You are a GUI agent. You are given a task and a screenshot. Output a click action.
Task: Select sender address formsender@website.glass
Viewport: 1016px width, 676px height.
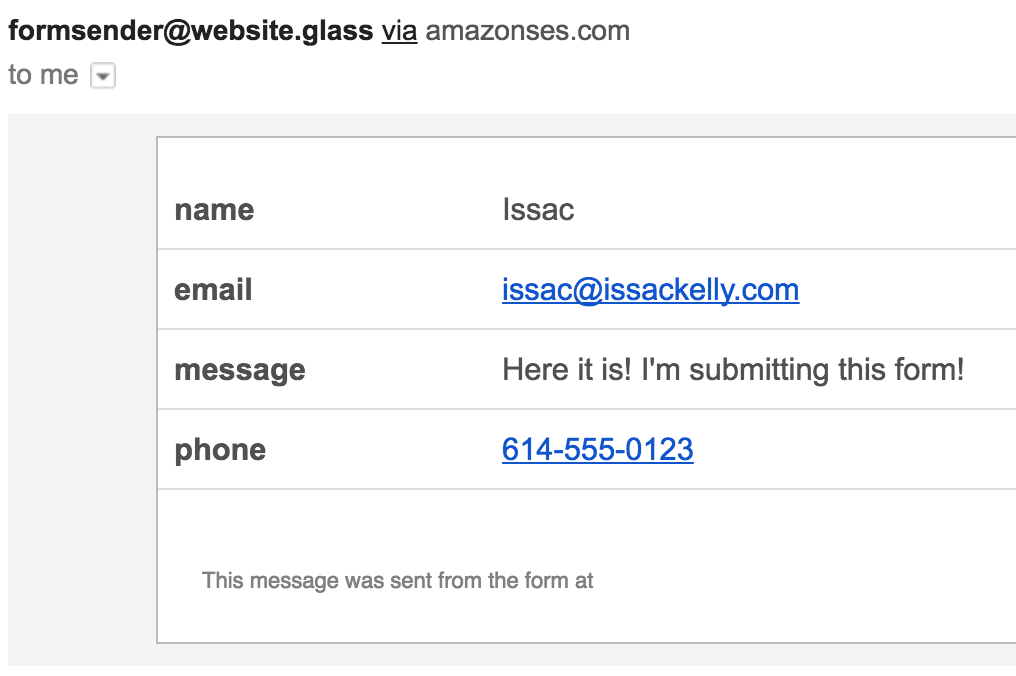pyautogui.click(x=190, y=31)
